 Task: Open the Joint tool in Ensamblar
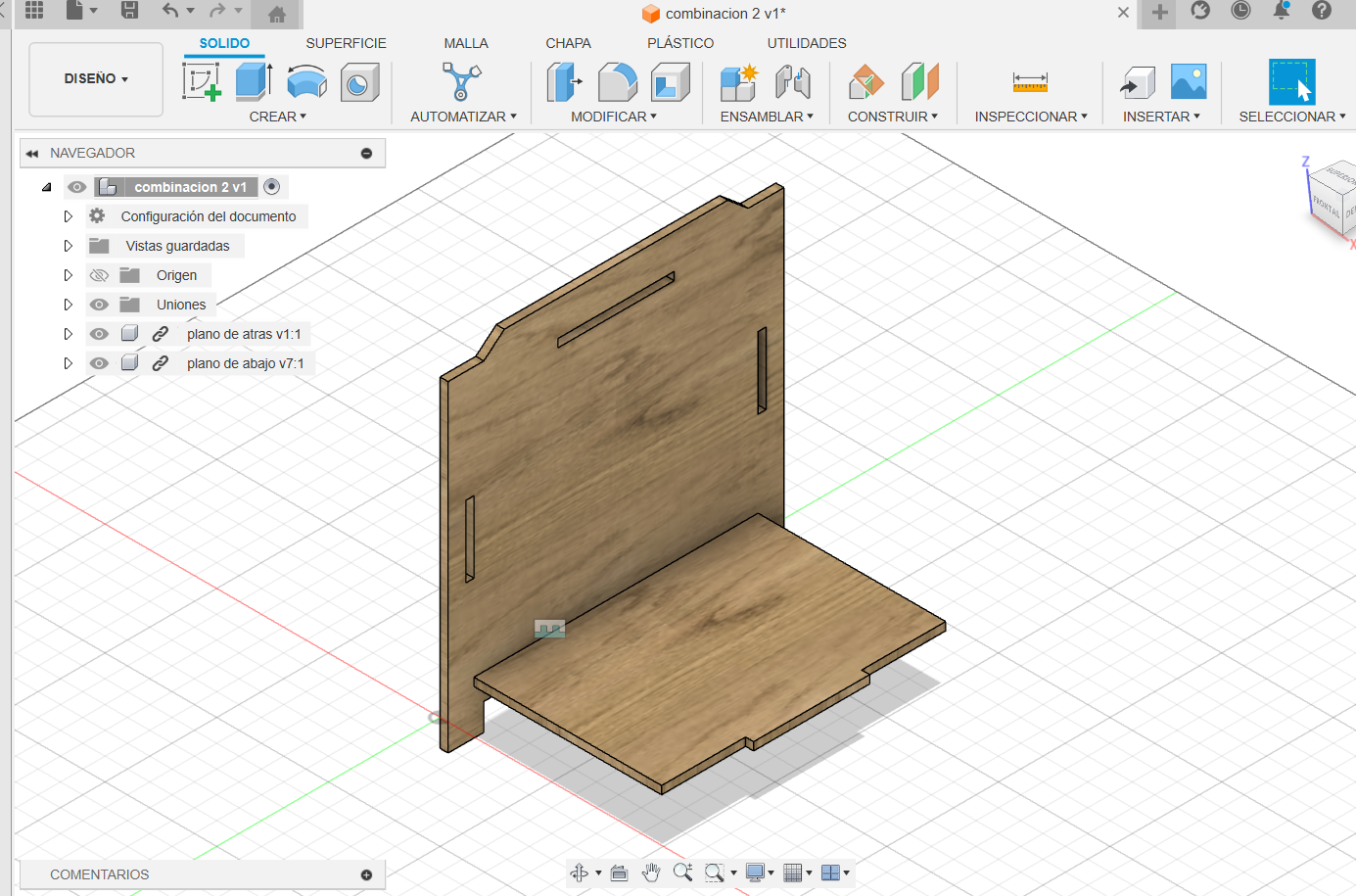point(793,82)
